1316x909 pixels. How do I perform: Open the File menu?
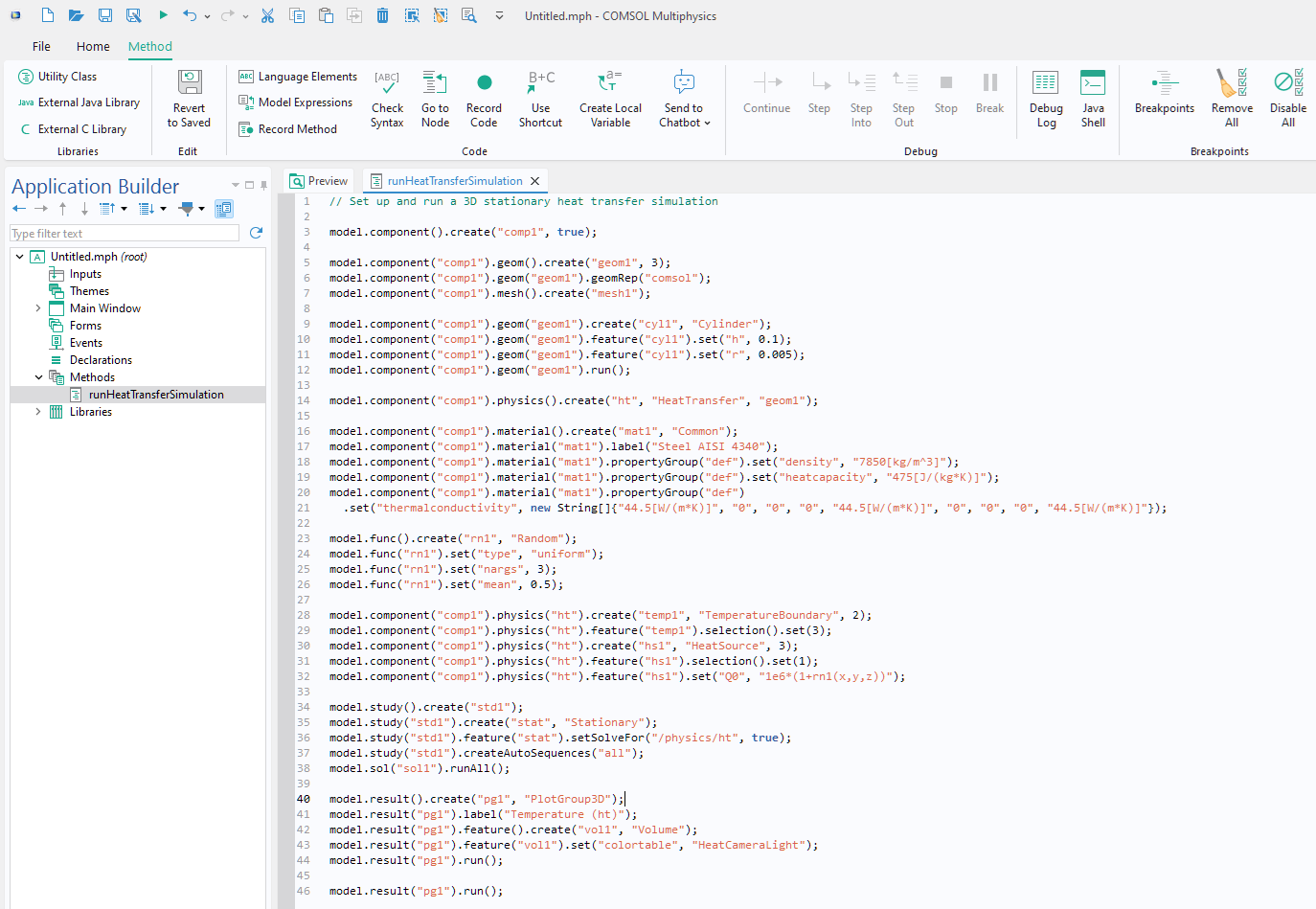pyautogui.click(x=41, y=46)
